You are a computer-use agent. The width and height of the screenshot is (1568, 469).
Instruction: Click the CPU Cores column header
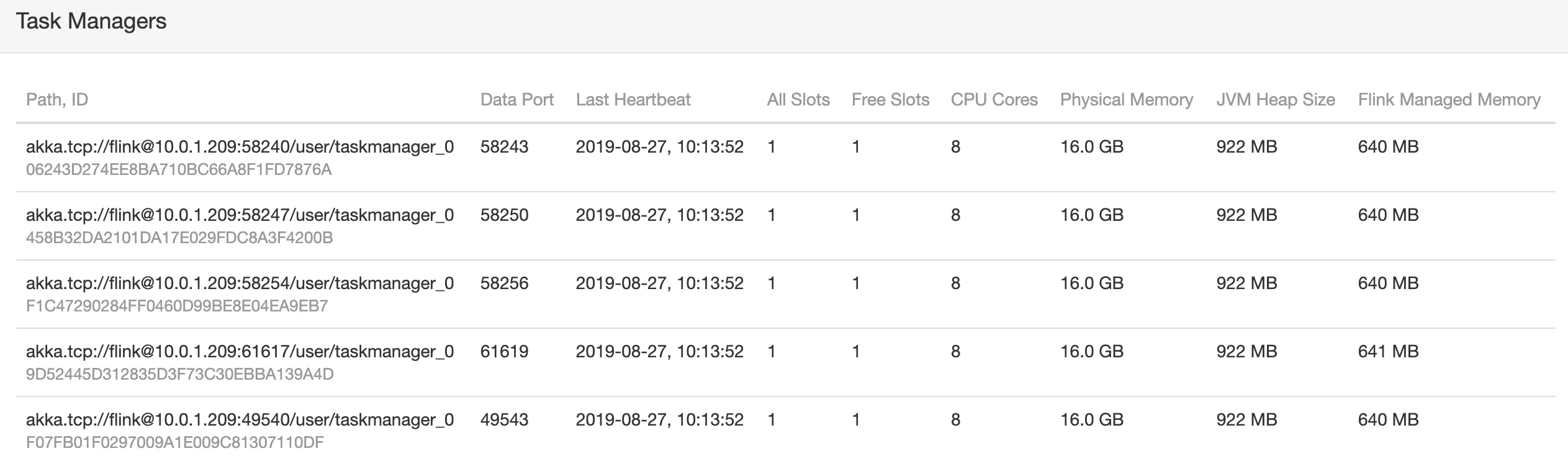coord(994,100)
